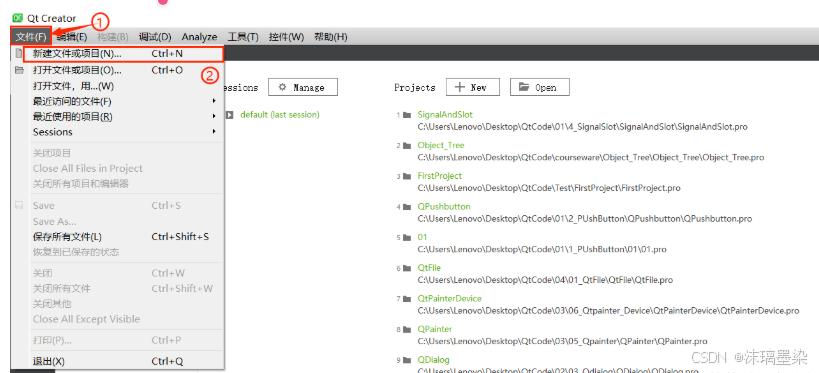819x373 pixels.
Task: Open the FirstProject project link
Action: tap(439, 176)
